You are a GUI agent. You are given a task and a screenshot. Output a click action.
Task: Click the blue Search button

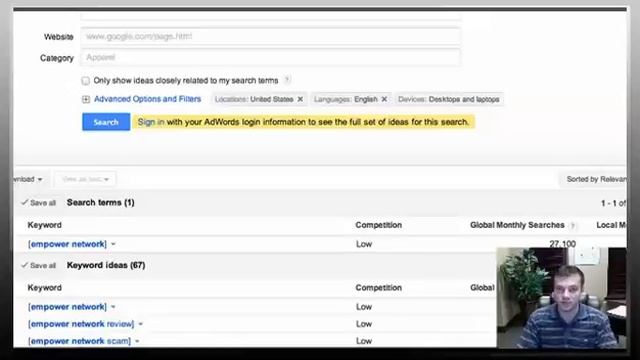[x=106, y=122]
